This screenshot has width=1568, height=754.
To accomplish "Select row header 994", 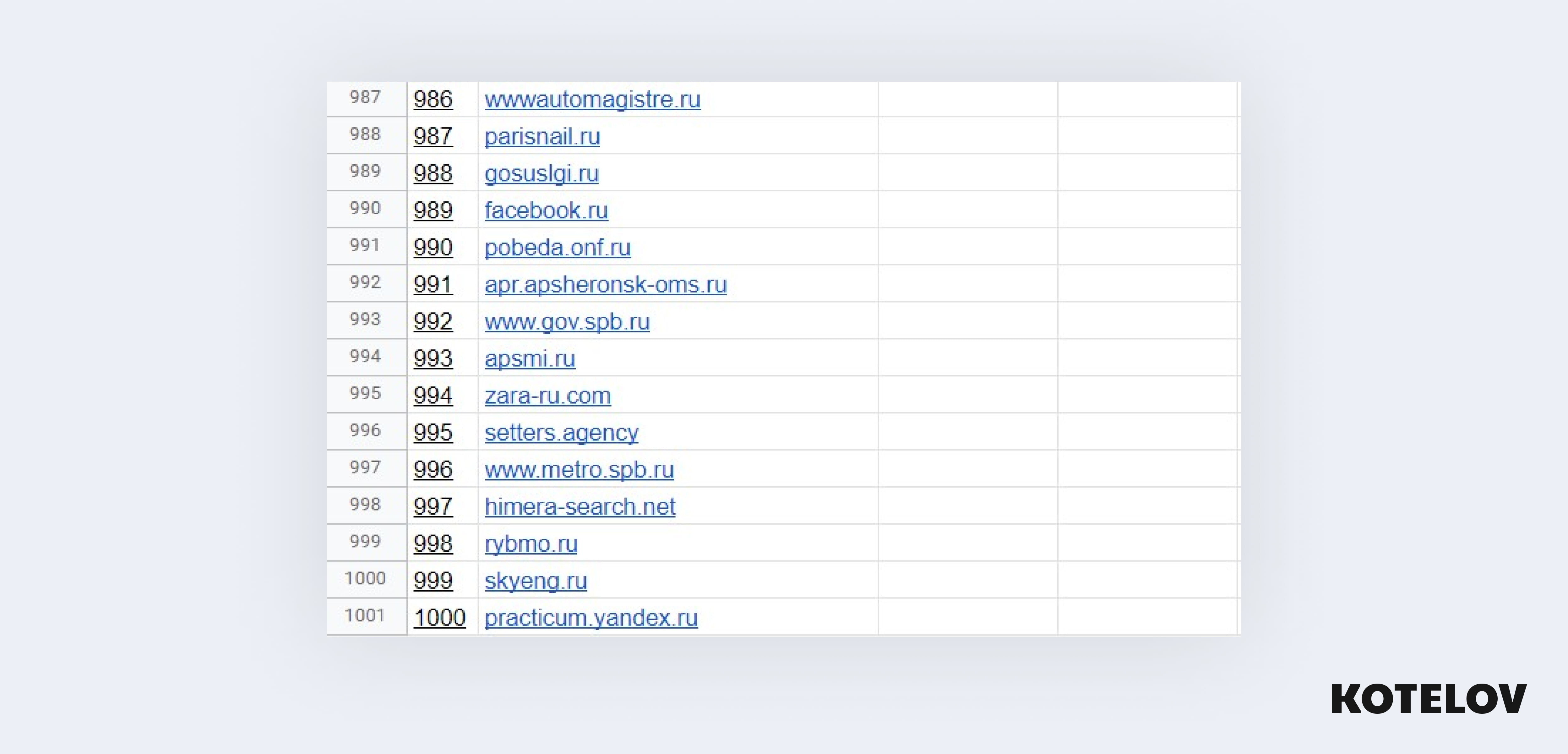I will 365,356.
